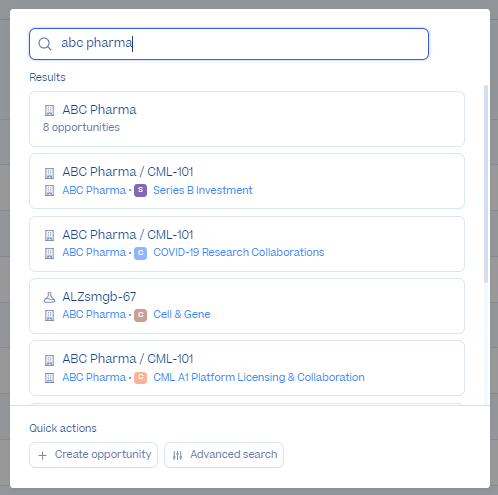498x495 pixels.
Task: Open ABC Pharma link under ALZsmgb-67
Action: click(x=94, y=314)
